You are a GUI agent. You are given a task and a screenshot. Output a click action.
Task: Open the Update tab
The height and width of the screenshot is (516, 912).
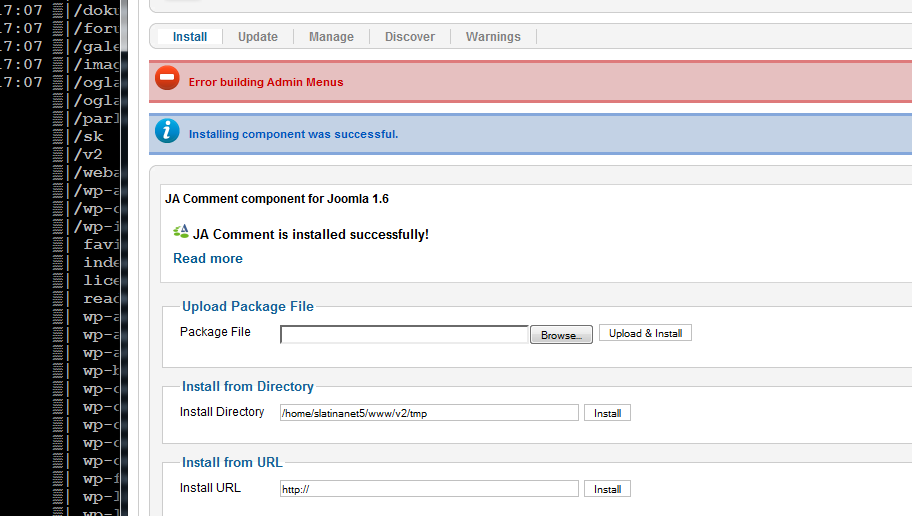[x=258, y=37]
